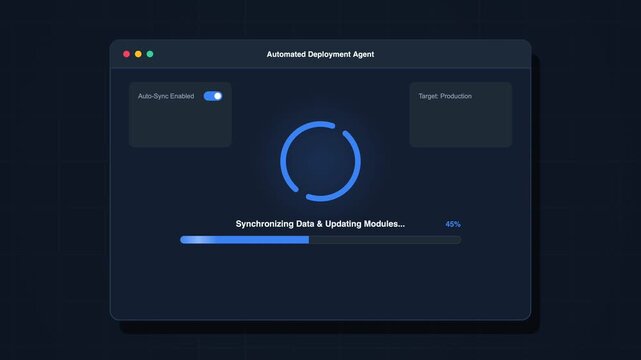Maximize the window with the green button
Screen dimensions: 641x360
pyautogui.click(x=150, y=54)
